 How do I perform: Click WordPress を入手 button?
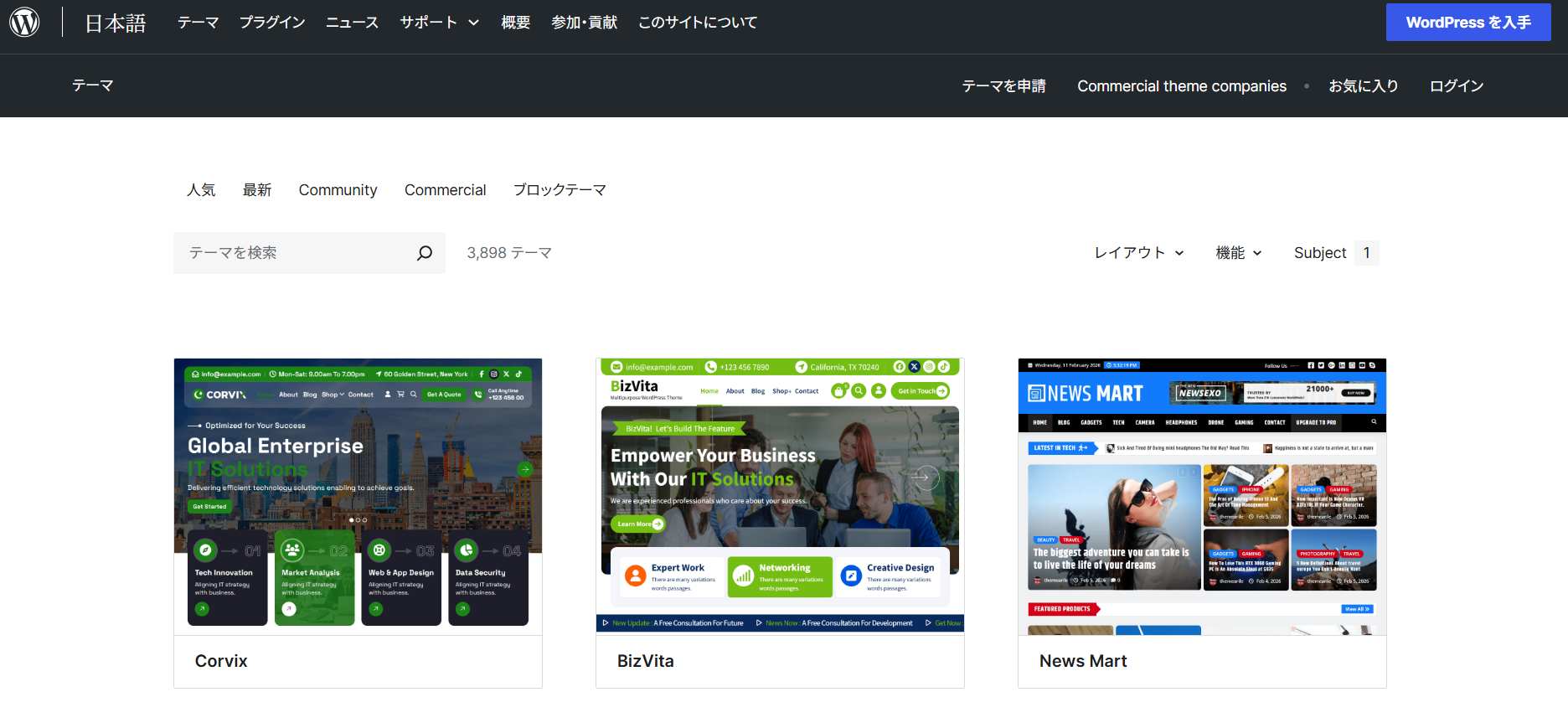(1468, 23)
